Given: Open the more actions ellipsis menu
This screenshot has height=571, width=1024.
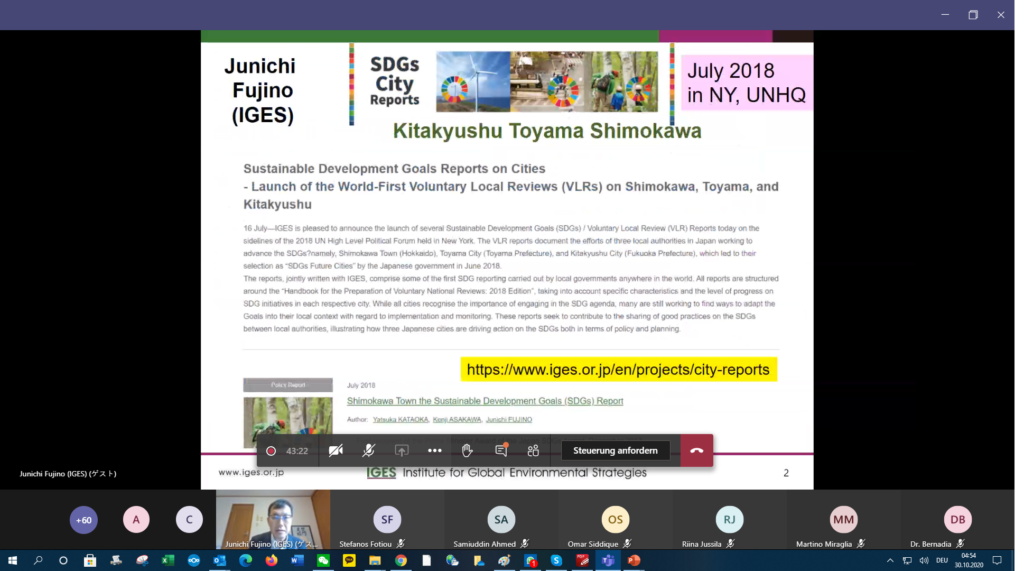Looking at the screenshot, I should (434, 451).
